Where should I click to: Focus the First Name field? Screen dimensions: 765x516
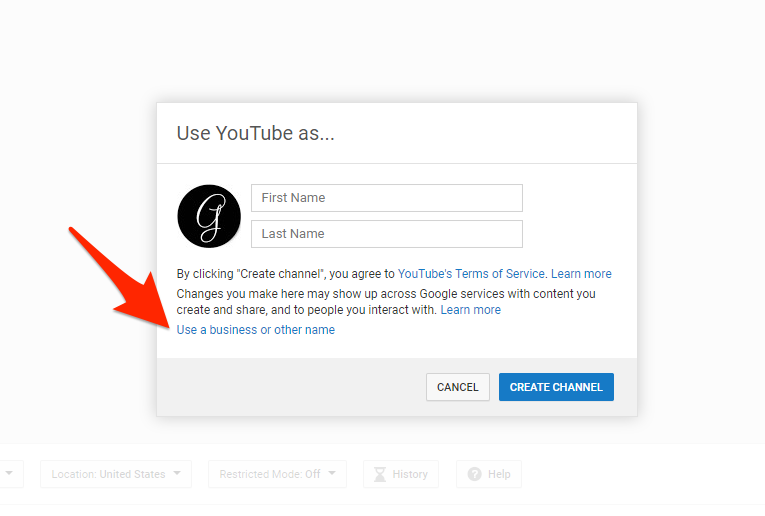[386, 198]
